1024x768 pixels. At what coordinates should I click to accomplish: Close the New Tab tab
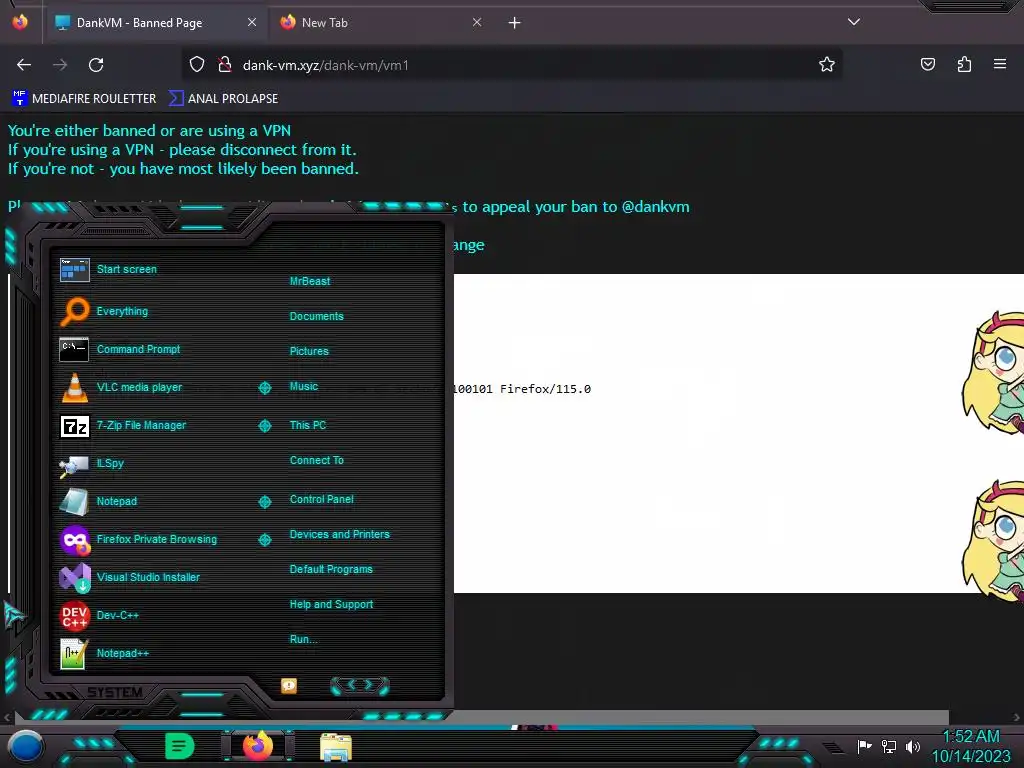[477, 23]
